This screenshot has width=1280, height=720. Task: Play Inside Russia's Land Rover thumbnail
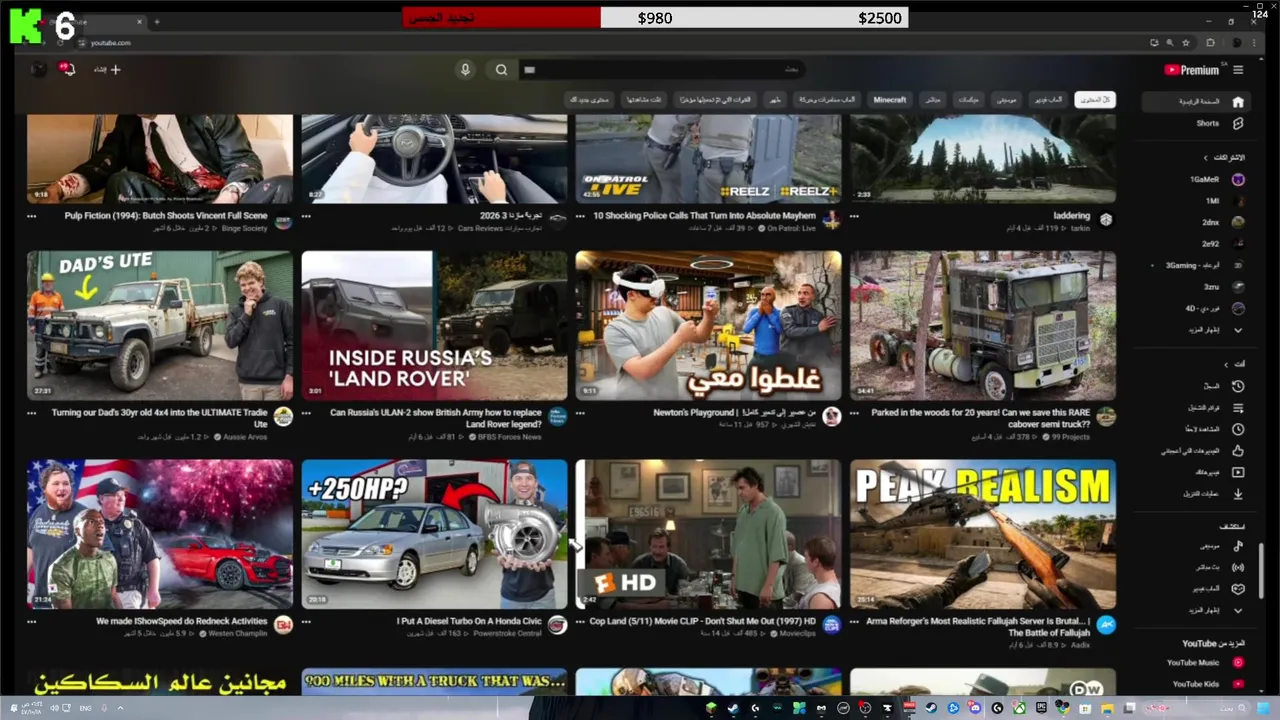(434, 326)
